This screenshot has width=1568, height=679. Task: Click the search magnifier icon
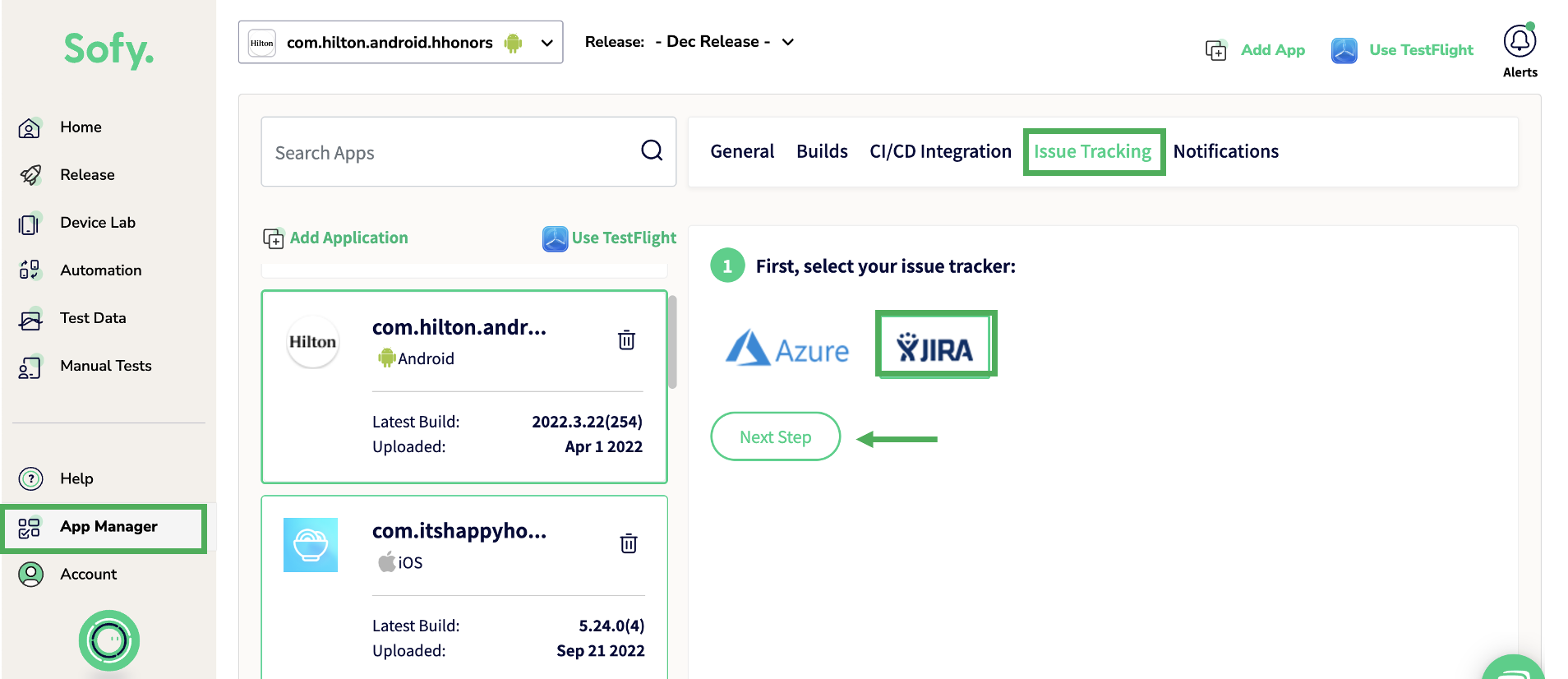[652, 150]
